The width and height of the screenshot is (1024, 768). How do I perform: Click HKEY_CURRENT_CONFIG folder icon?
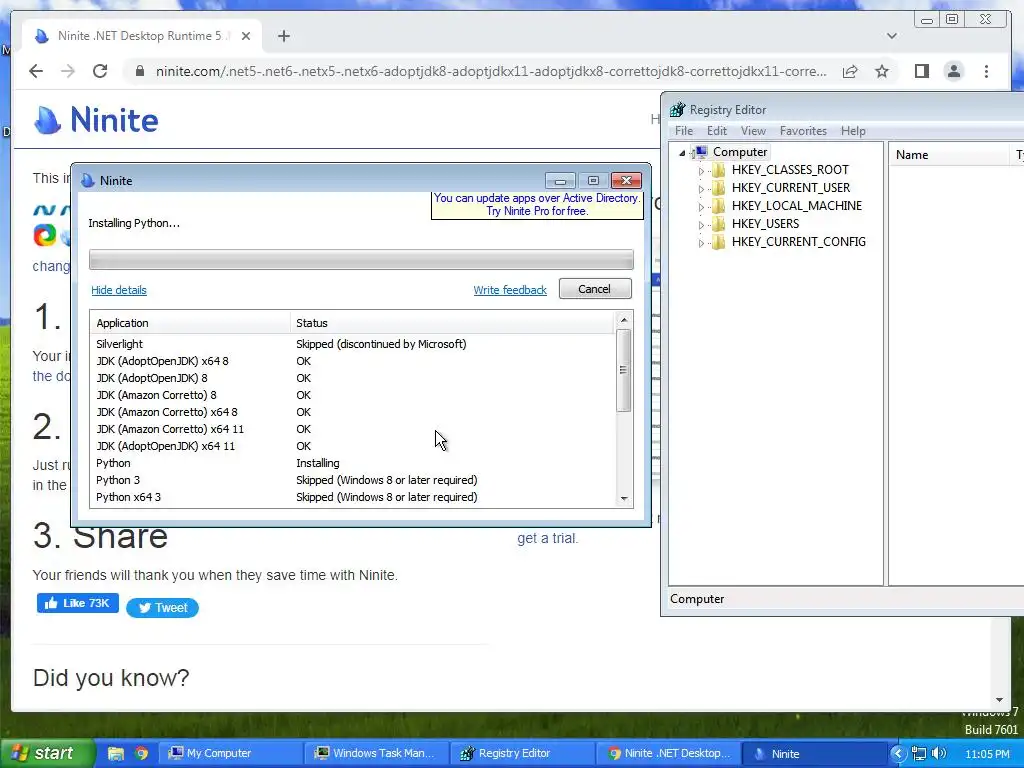point(718,242)
